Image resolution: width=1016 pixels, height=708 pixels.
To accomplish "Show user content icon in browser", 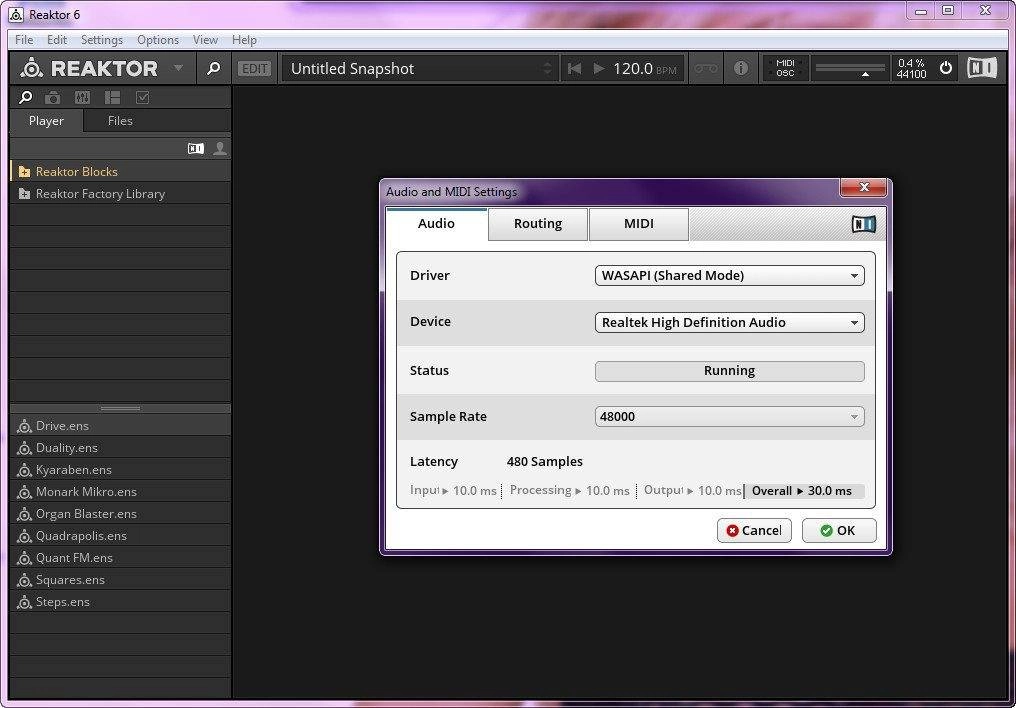I will [x=220, y=148].
